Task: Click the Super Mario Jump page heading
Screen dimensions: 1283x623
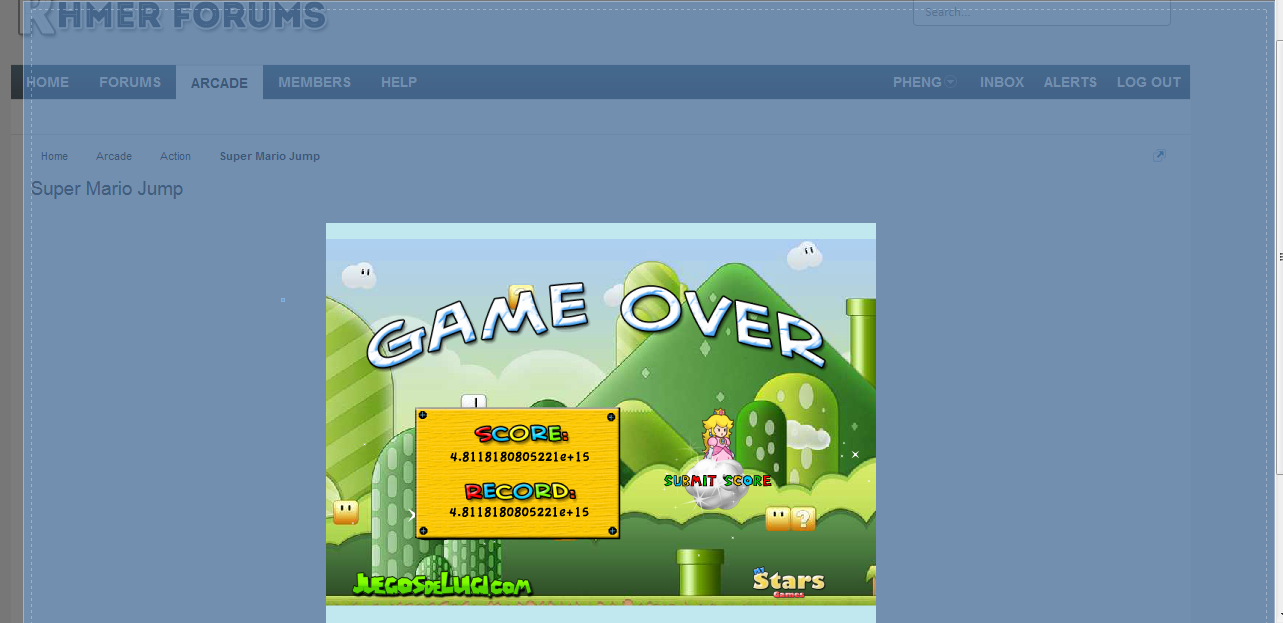Action: click(x=107, y=189)
